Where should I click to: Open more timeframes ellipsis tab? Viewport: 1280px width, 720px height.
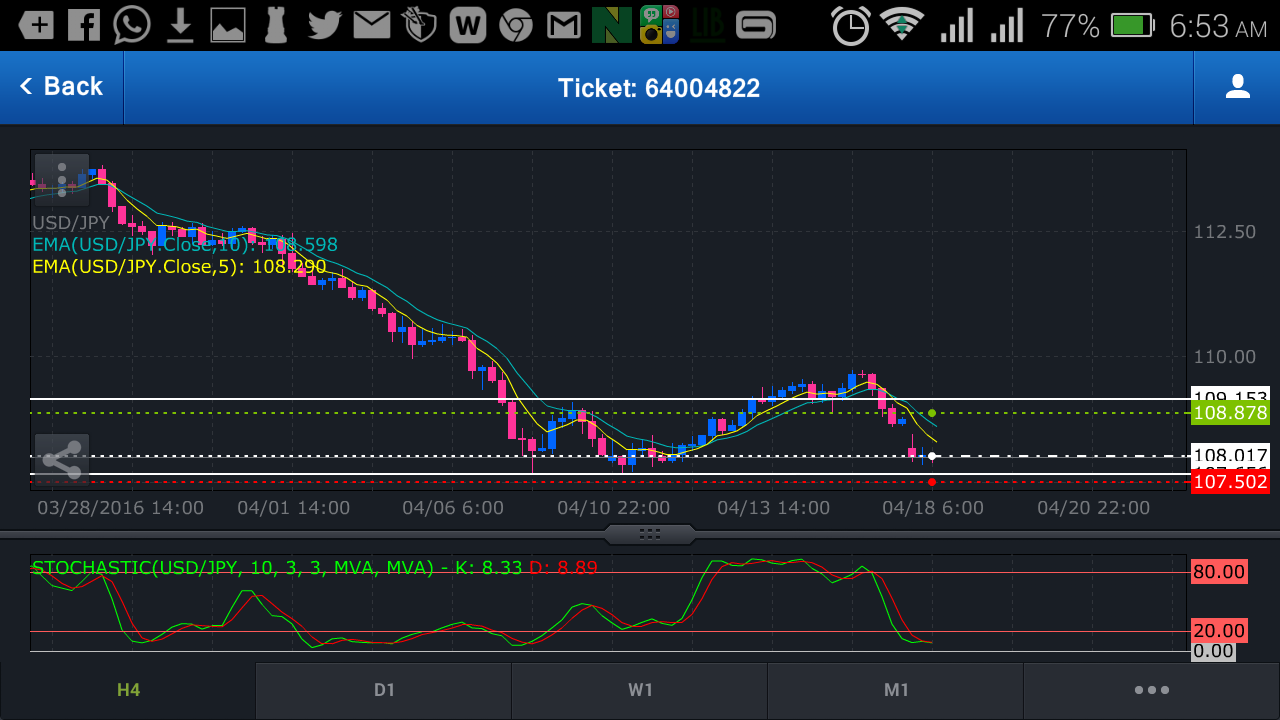click(x=1152, y=690)
